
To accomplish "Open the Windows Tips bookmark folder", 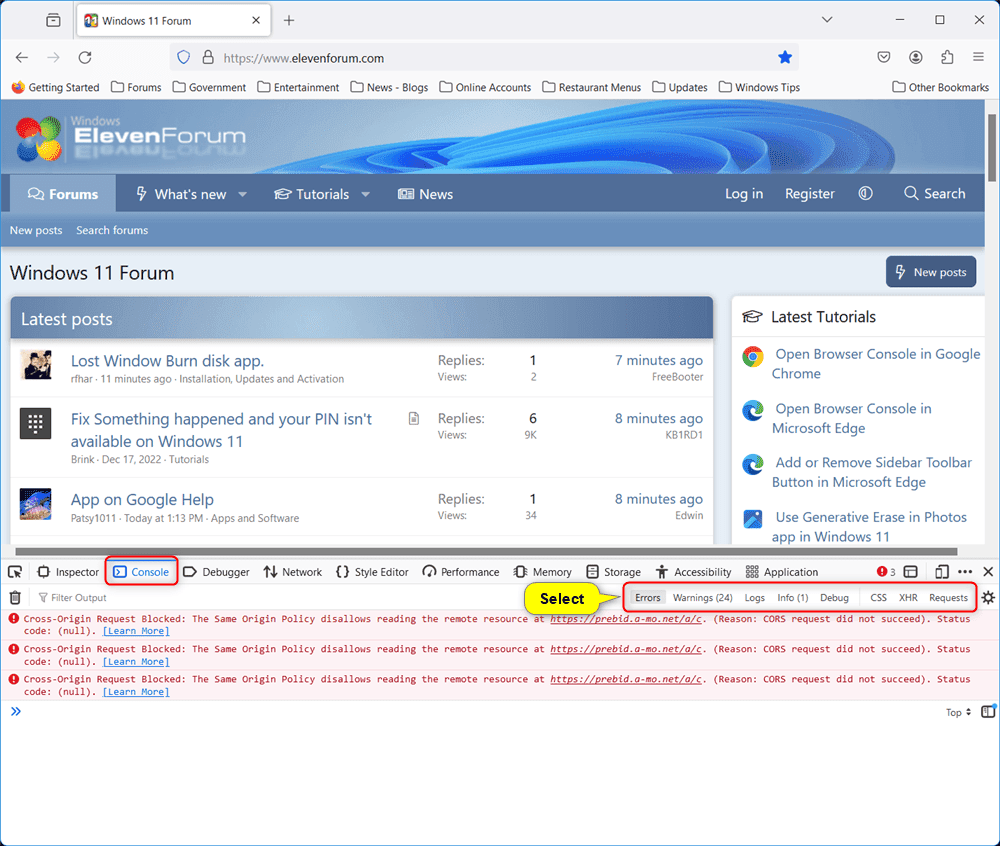I will [759, 87].
